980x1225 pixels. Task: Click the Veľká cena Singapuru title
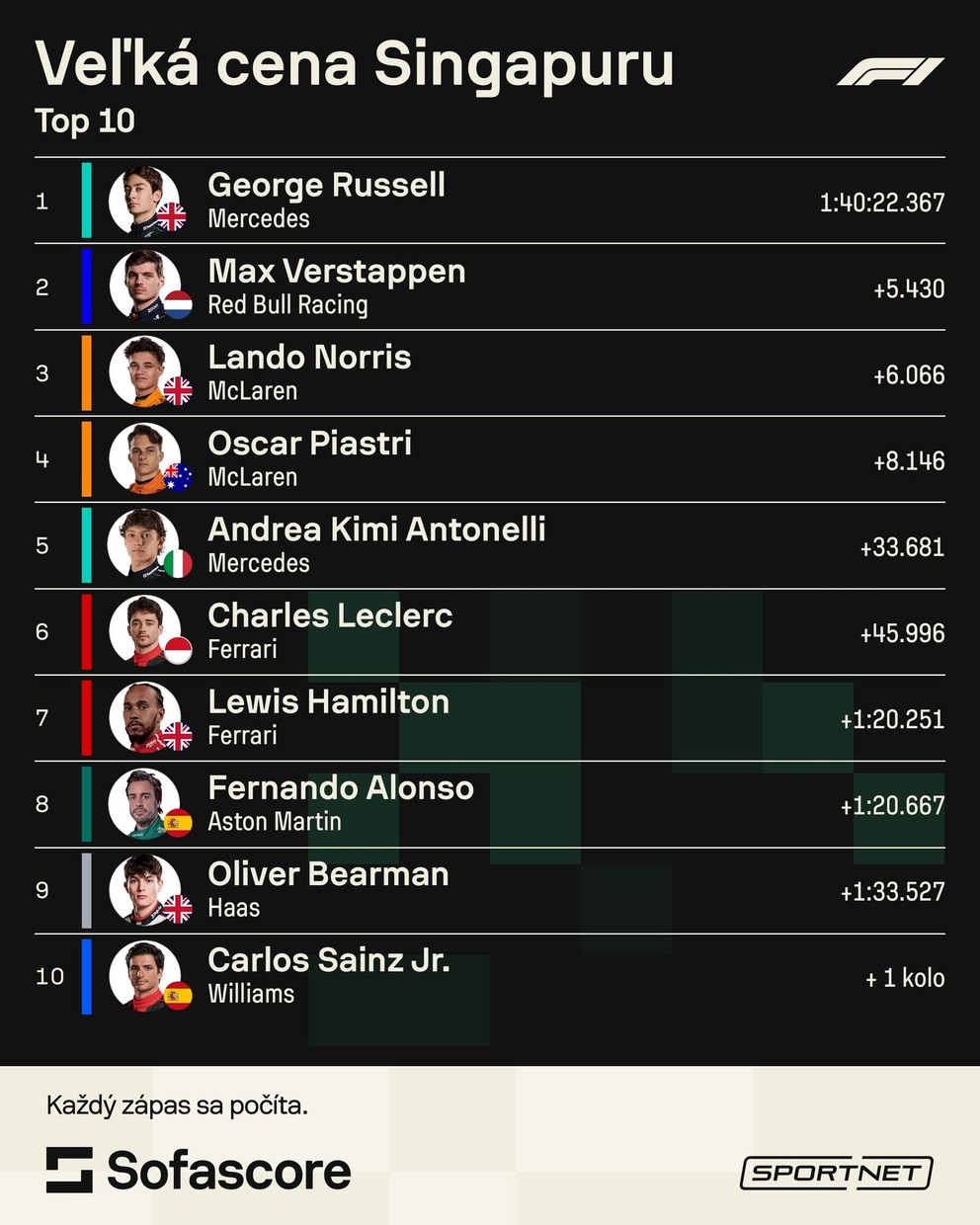tap(355, 65)
